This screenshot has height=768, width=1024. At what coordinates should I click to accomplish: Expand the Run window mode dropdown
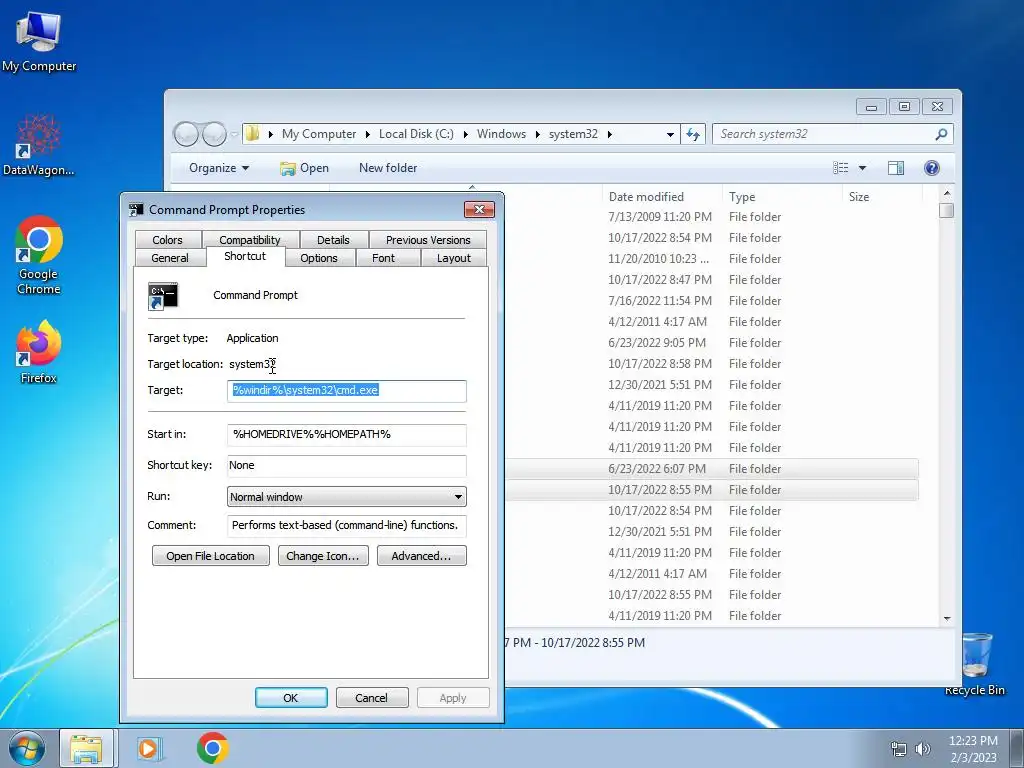point(458,497)
